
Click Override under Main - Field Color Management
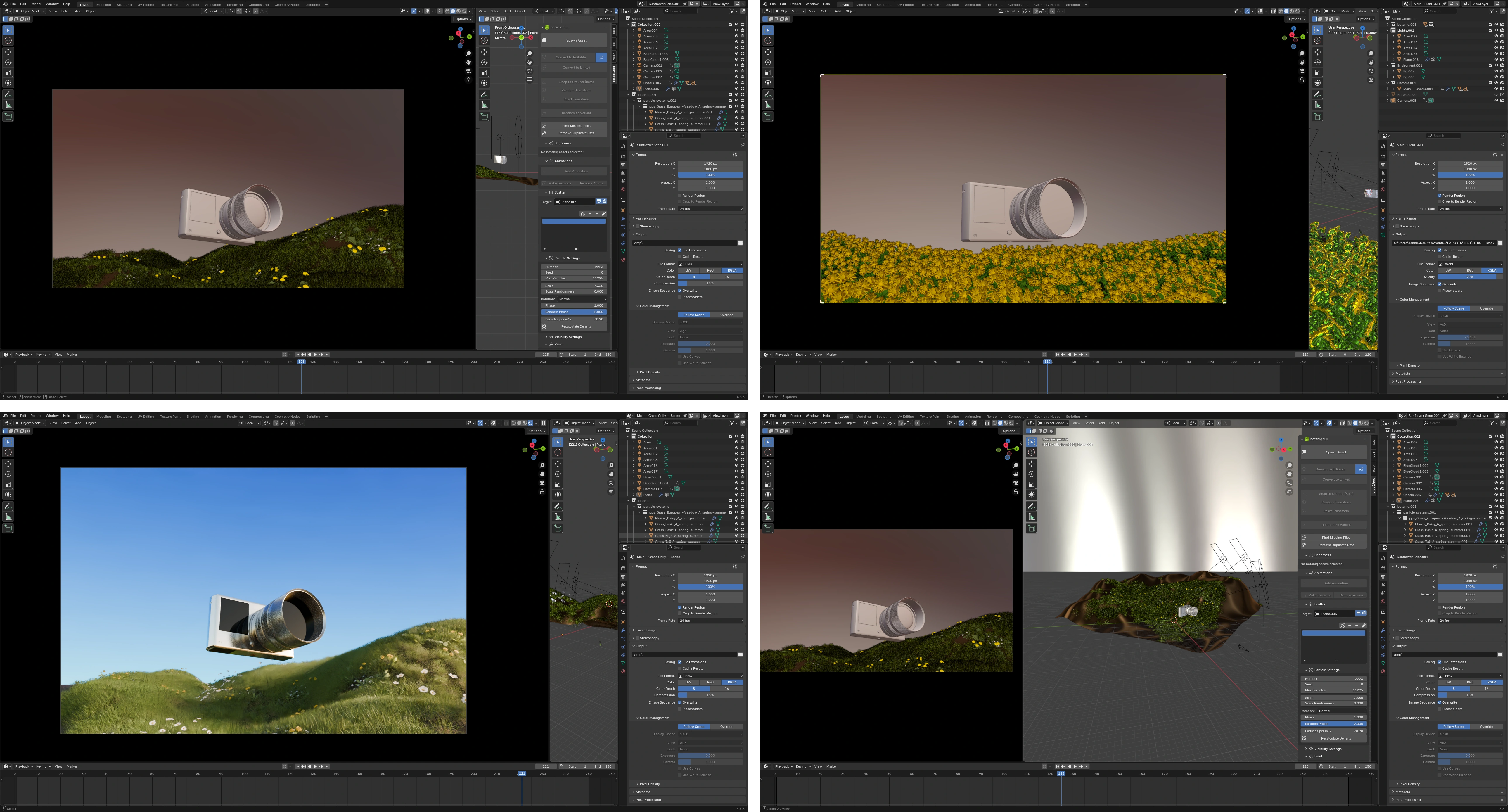[1486, 308]
